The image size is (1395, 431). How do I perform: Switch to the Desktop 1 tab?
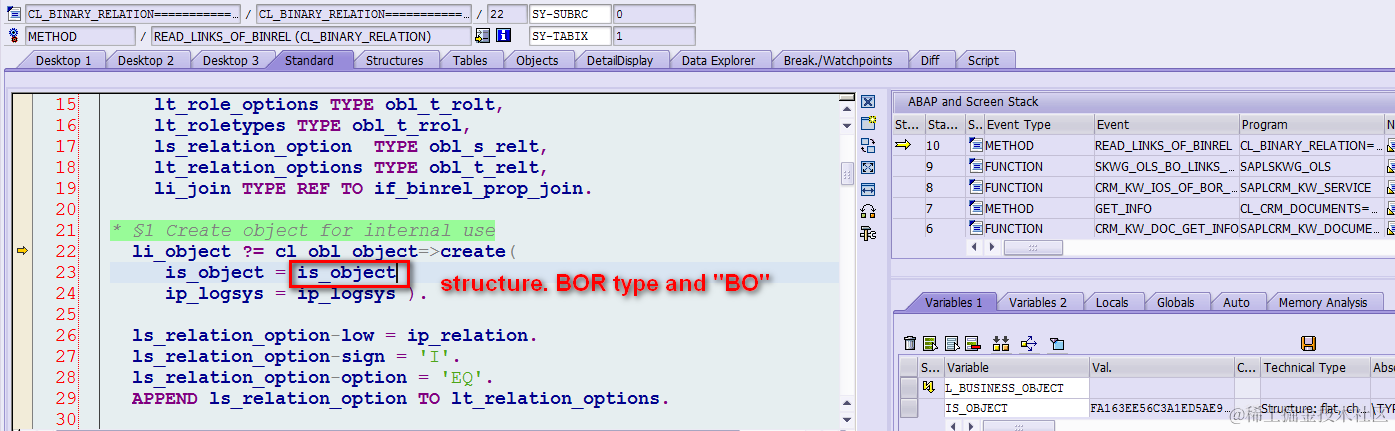64,60
